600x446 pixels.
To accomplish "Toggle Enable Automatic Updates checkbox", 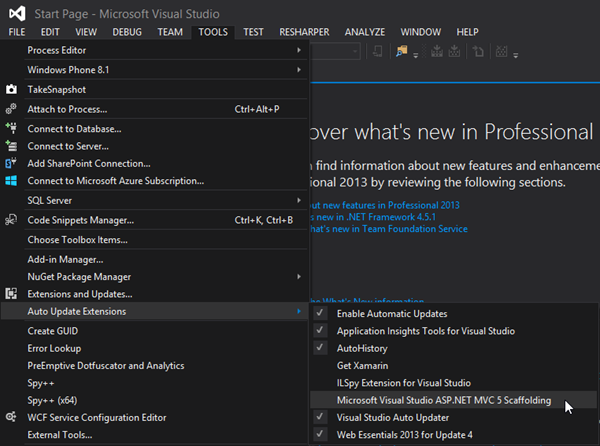I will [x=320, y=313].
